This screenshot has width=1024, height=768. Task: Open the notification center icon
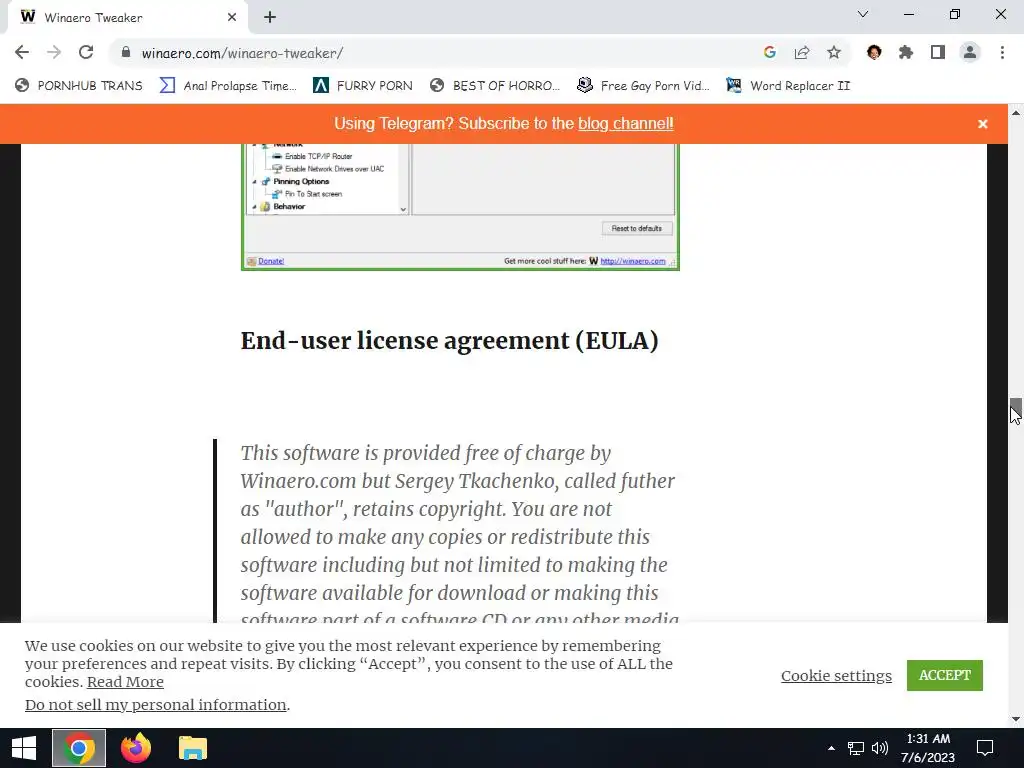(x=985, y=748)
